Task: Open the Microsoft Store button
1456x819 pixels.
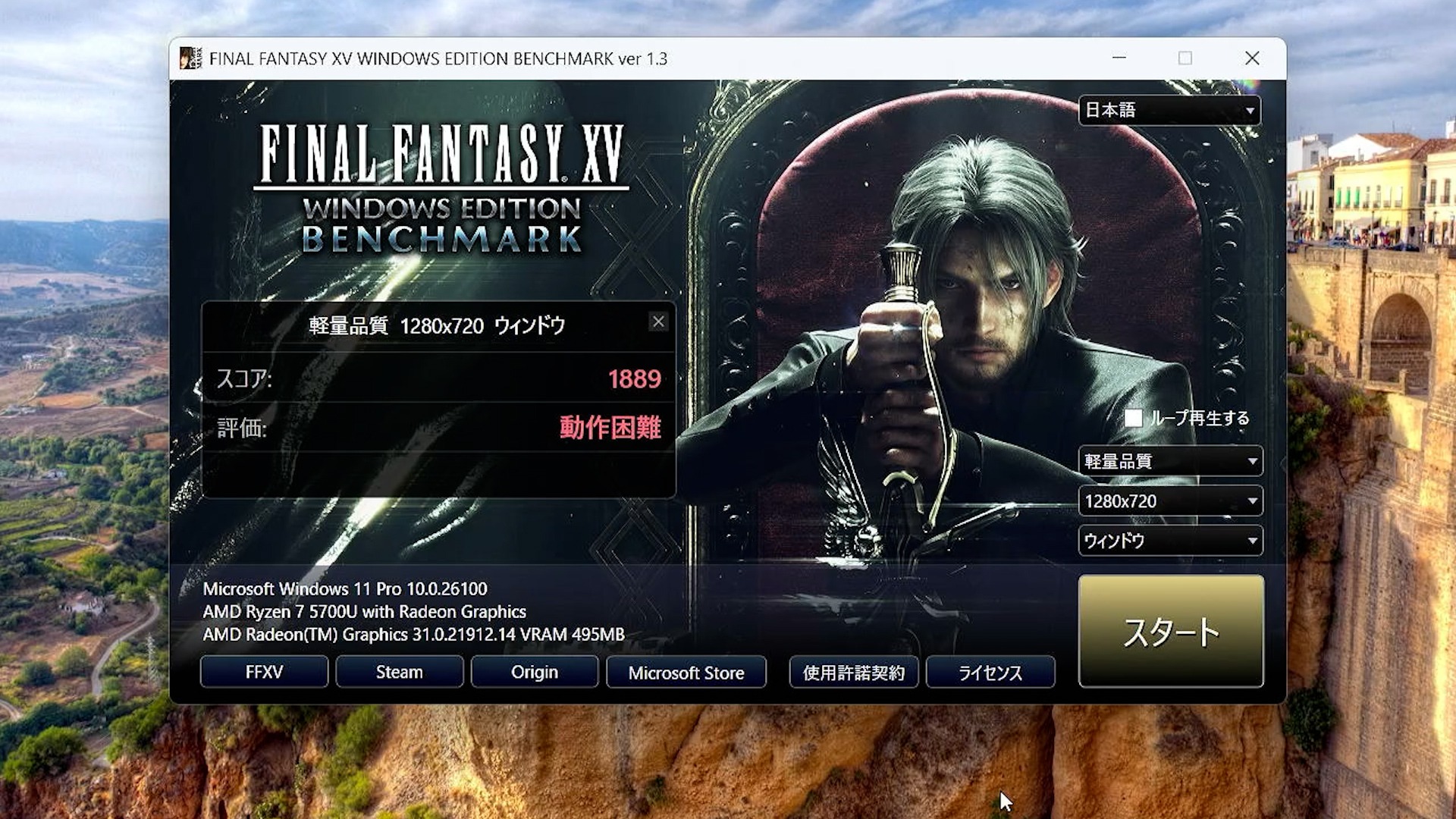Action: click(x=686, y=672)
